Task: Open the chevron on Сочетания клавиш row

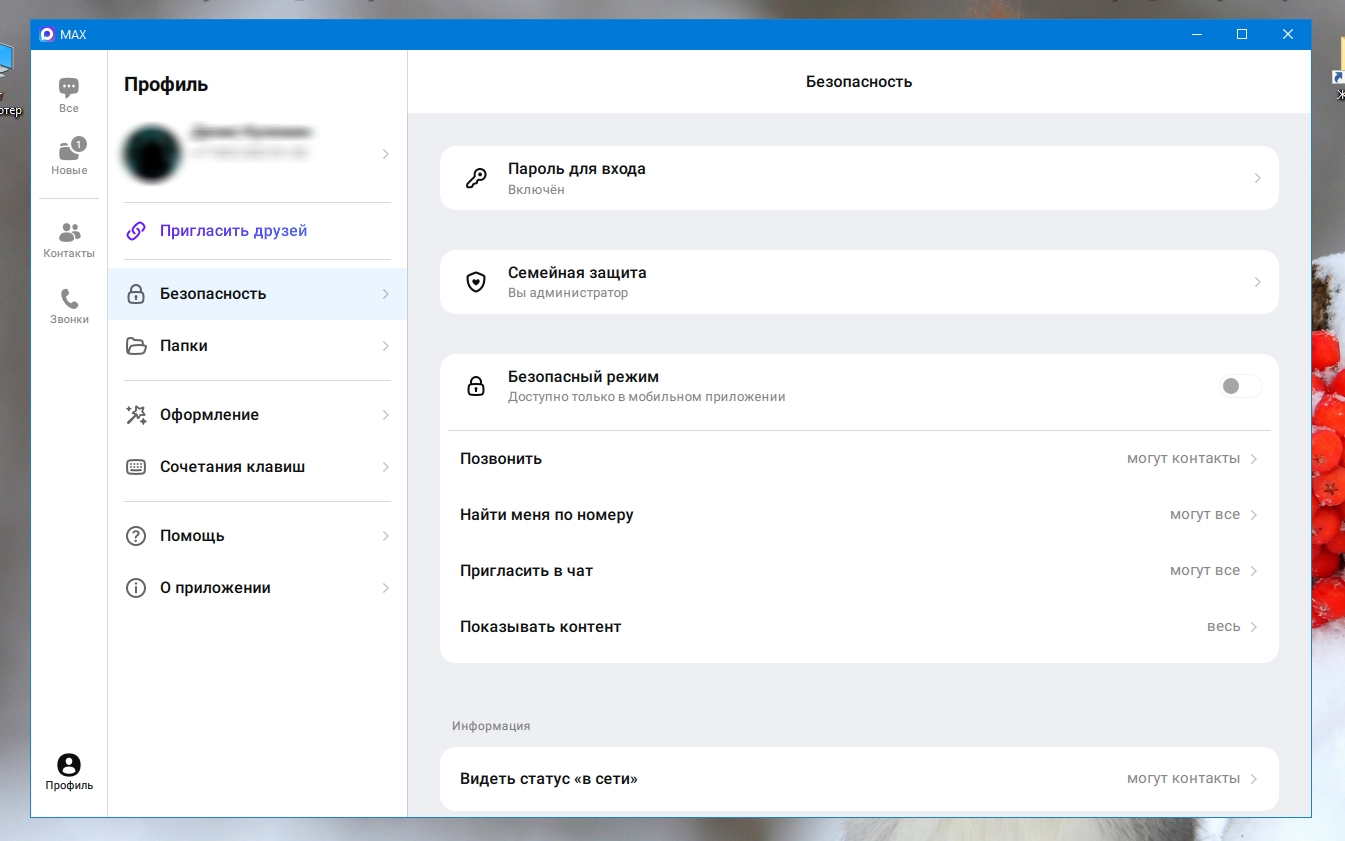Action: 386,467
